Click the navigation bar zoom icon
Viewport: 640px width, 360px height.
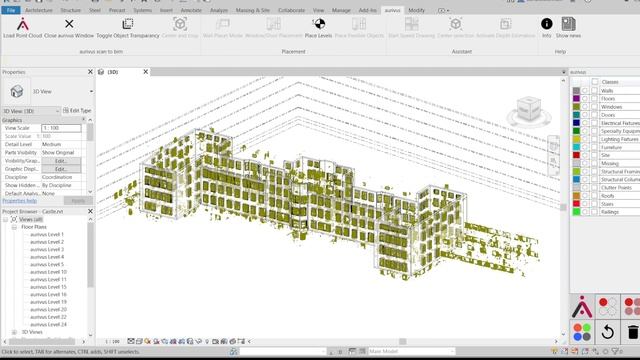[553, 160]
